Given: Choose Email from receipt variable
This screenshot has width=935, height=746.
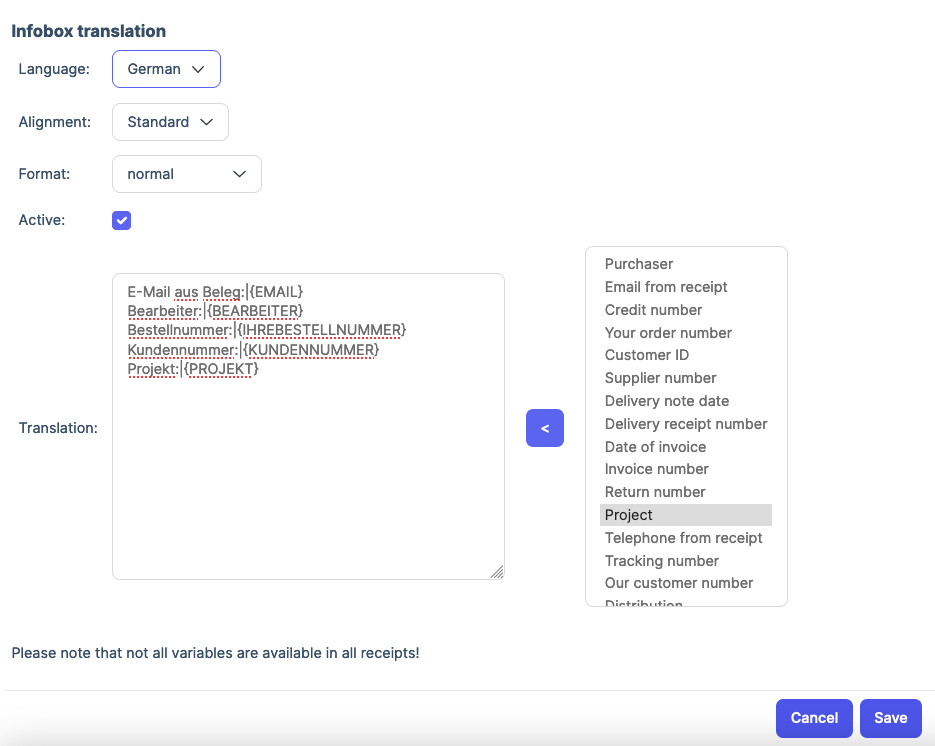Looking at the screenshot, I should tap(666, 287).
